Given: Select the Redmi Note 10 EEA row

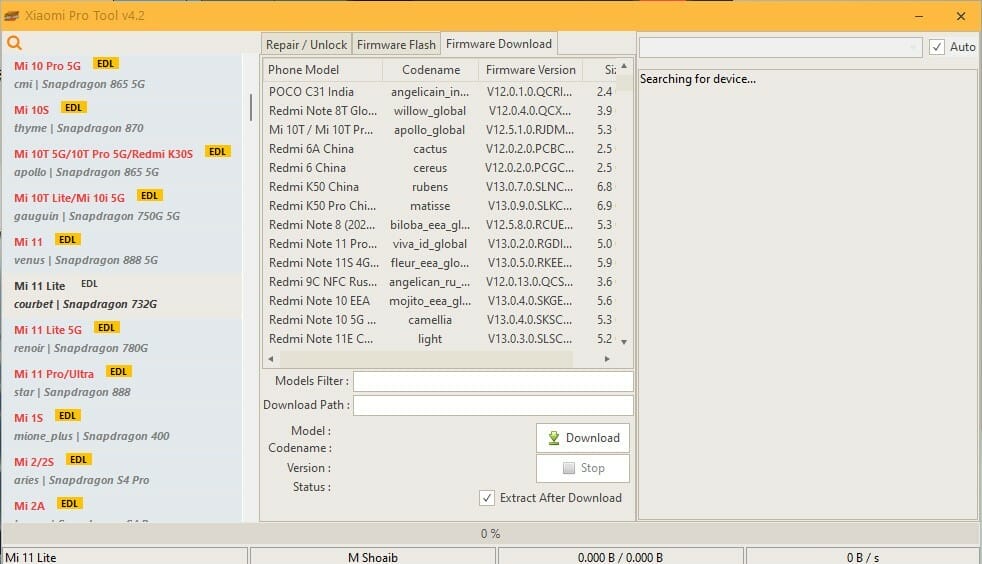Looking at the screenshot, I should (x=441, y=300).
